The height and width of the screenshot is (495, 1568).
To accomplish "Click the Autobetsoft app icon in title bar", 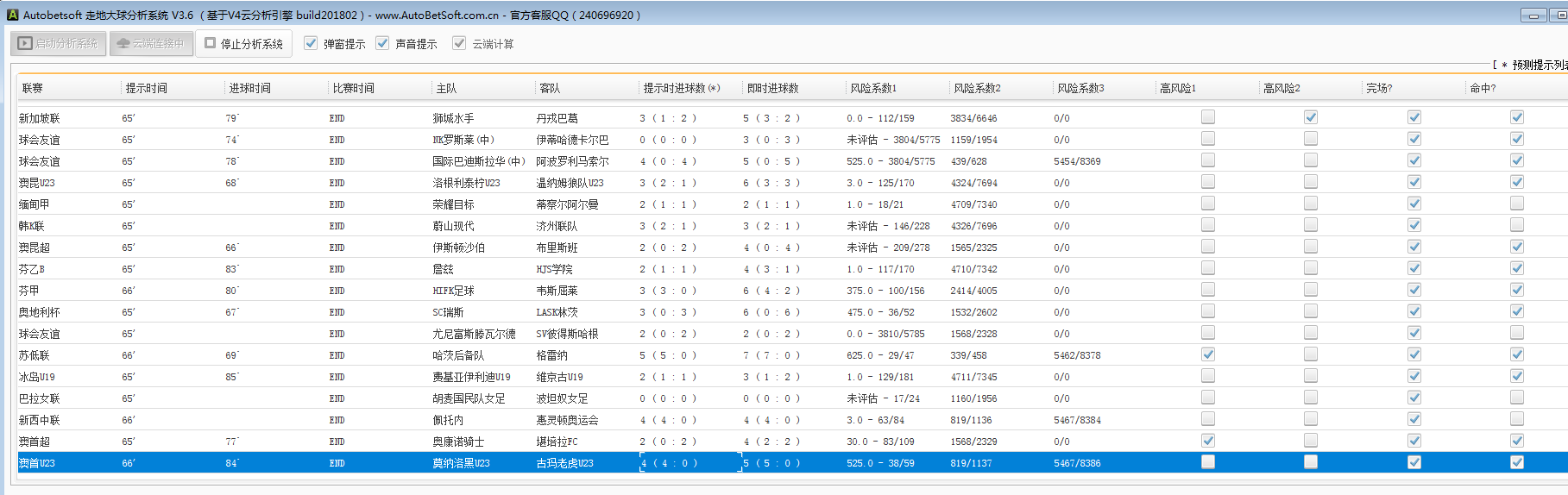I will [12, 15].
